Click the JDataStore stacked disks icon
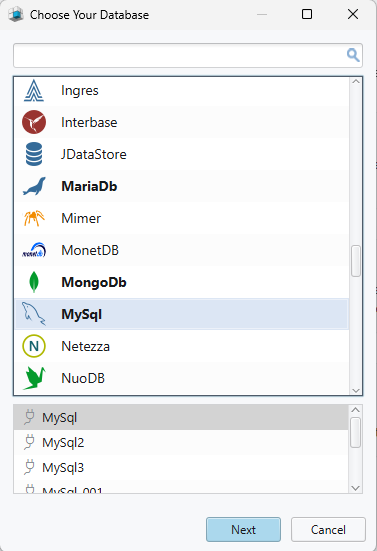Screen dimensions: 377x551 click(x=34, y=154)
